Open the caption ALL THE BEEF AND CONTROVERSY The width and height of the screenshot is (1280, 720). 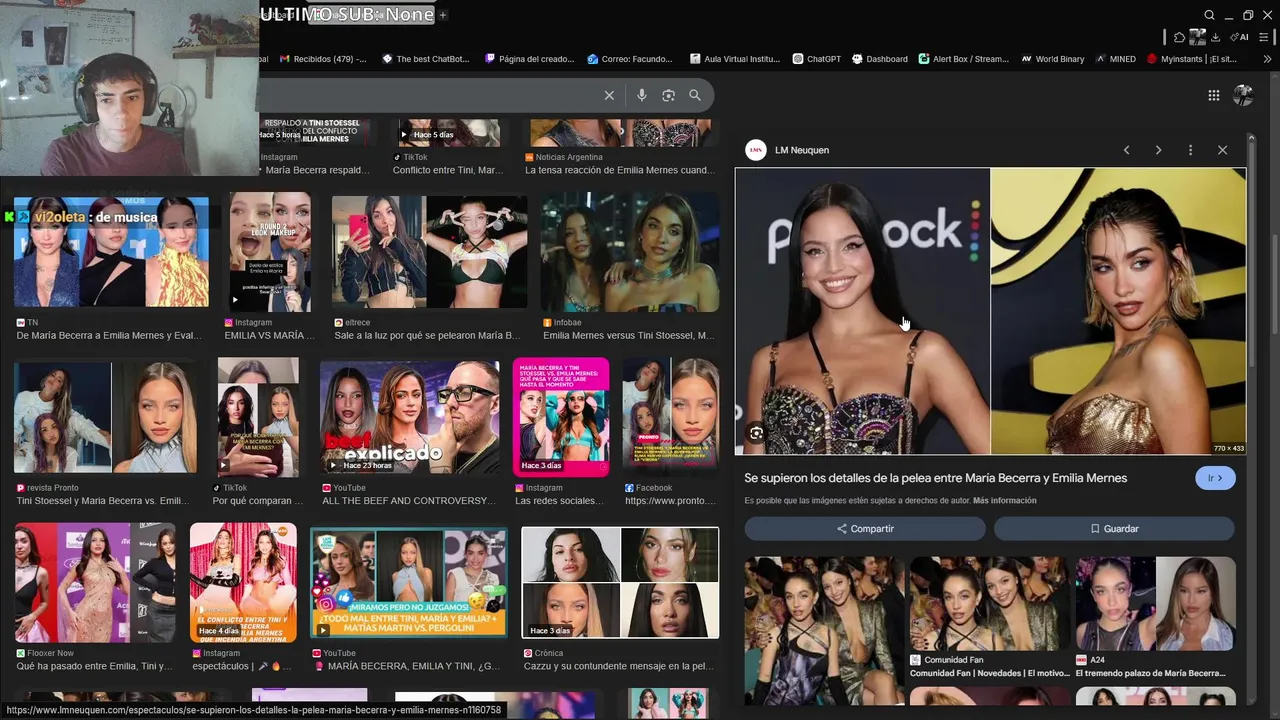pos(408,500)
